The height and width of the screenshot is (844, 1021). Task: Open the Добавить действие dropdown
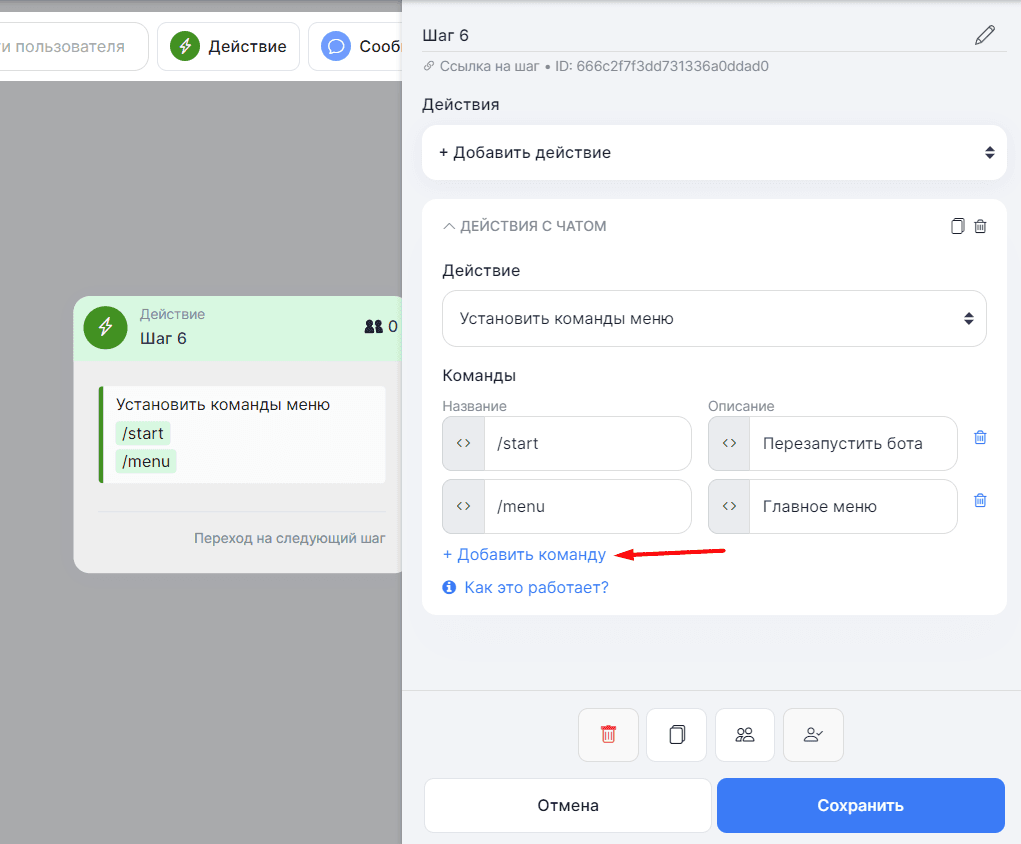tap(714, 153)
